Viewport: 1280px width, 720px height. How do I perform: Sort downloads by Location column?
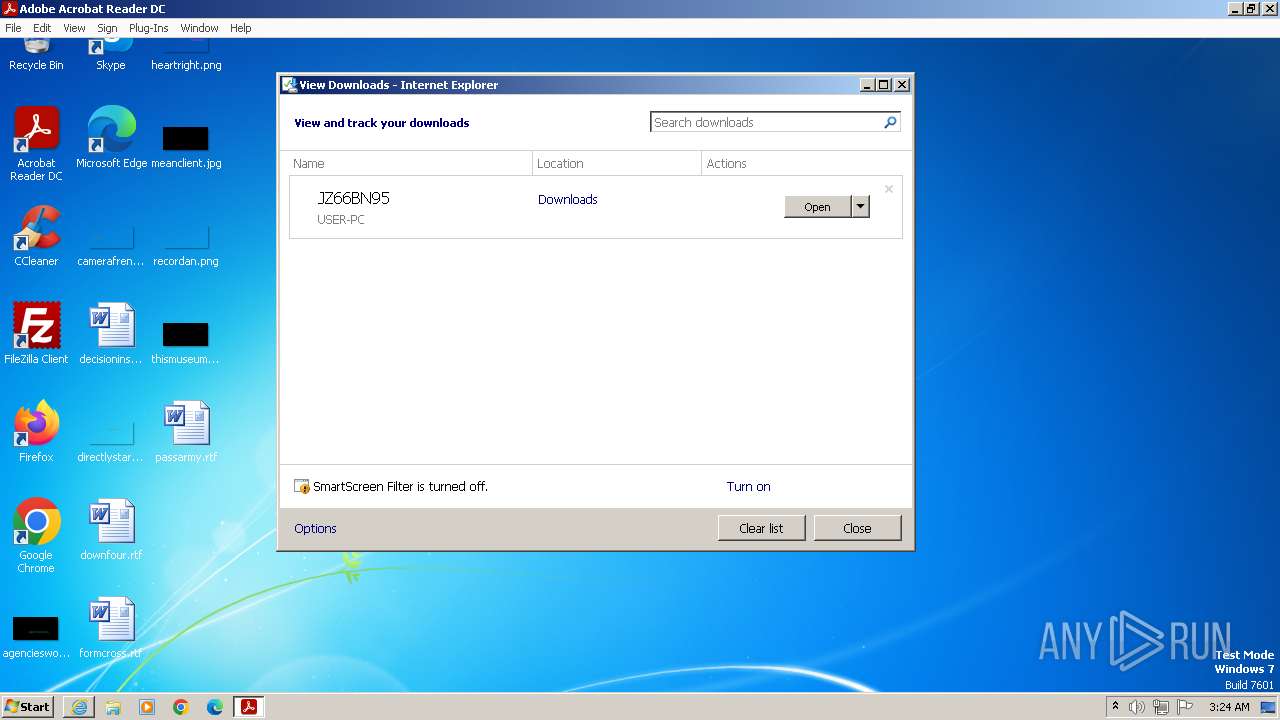[617, 163]
